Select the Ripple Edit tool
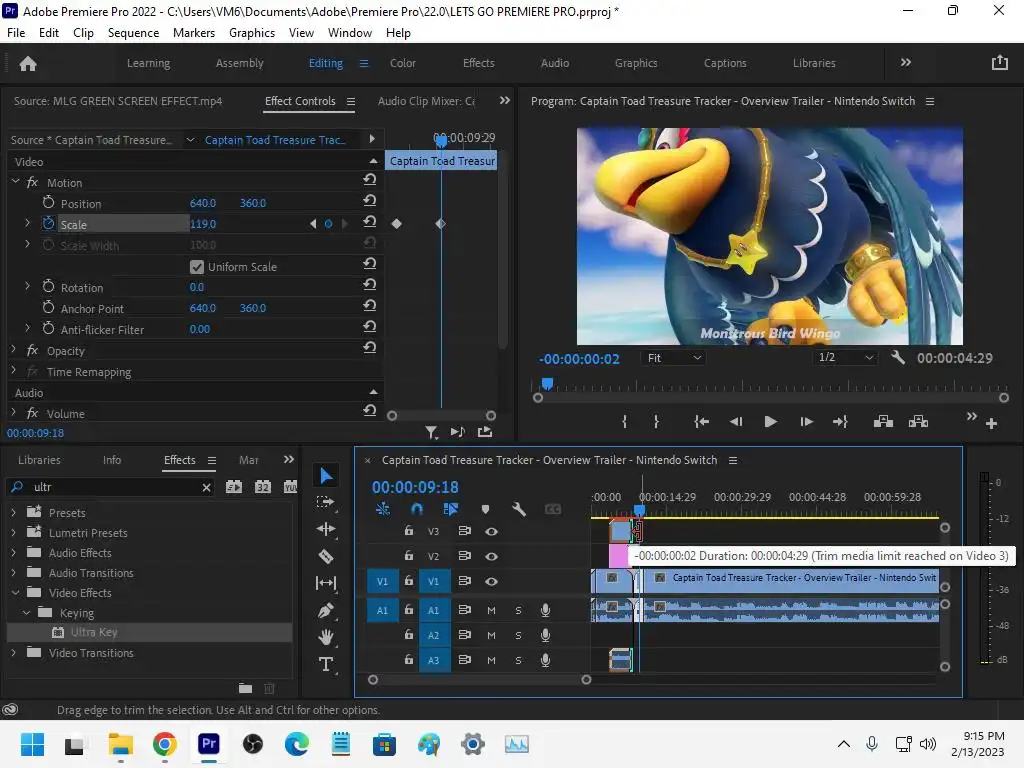The height and width of the screenshot is (768, 1024). pyautogui.click(x=325, y=529)
